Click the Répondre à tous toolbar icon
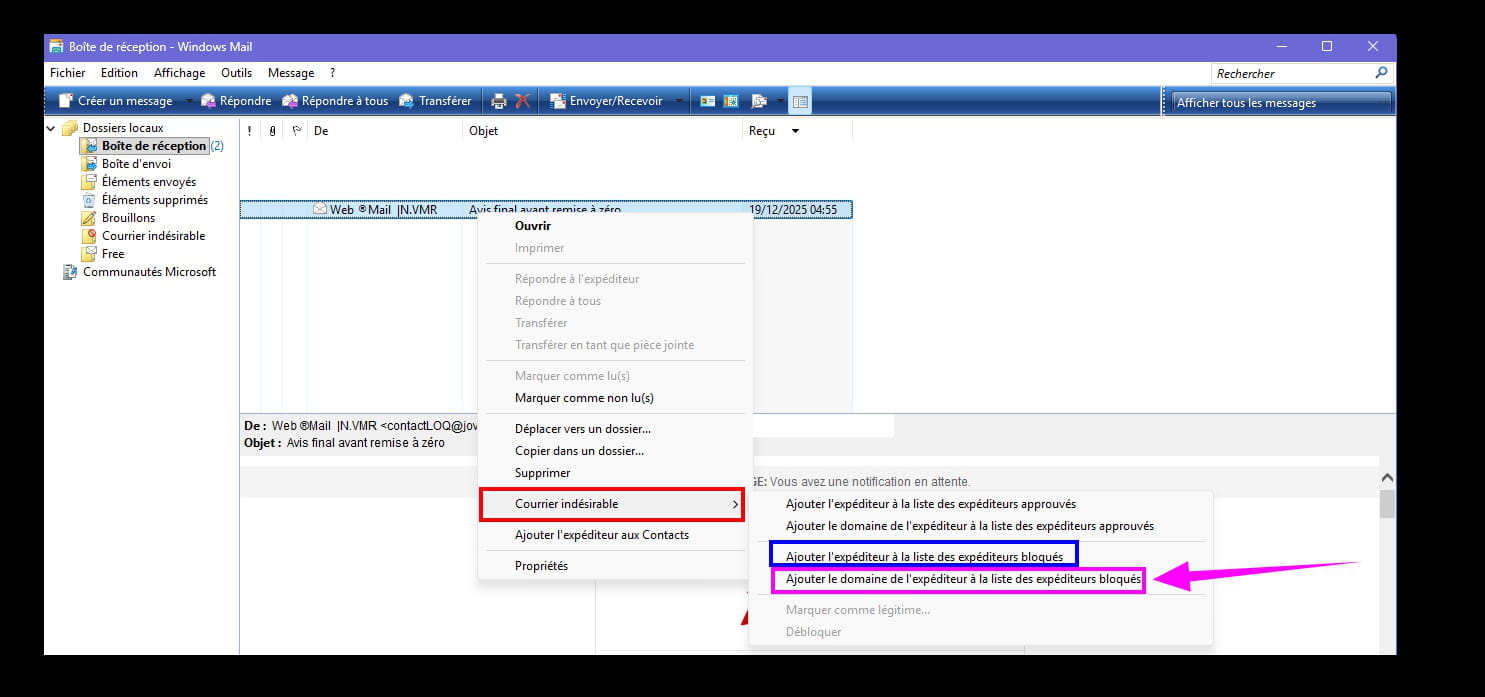This screenshot has height=697, width=1485. pyautogui.click(x=291, y=101)
